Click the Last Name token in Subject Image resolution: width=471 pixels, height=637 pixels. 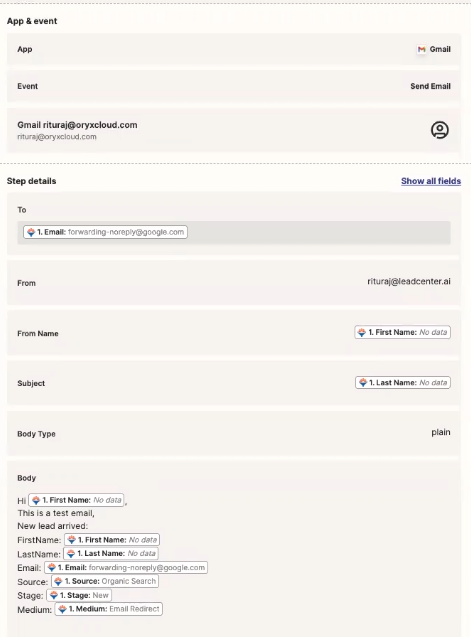tap(403, 383)
